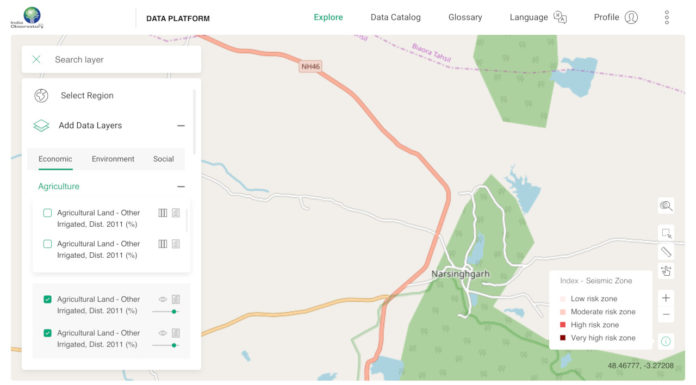Image resolution: width=696 pixels, height=385 pixels.
Task: Zoom in with the plus button
Action: point(666,298)
